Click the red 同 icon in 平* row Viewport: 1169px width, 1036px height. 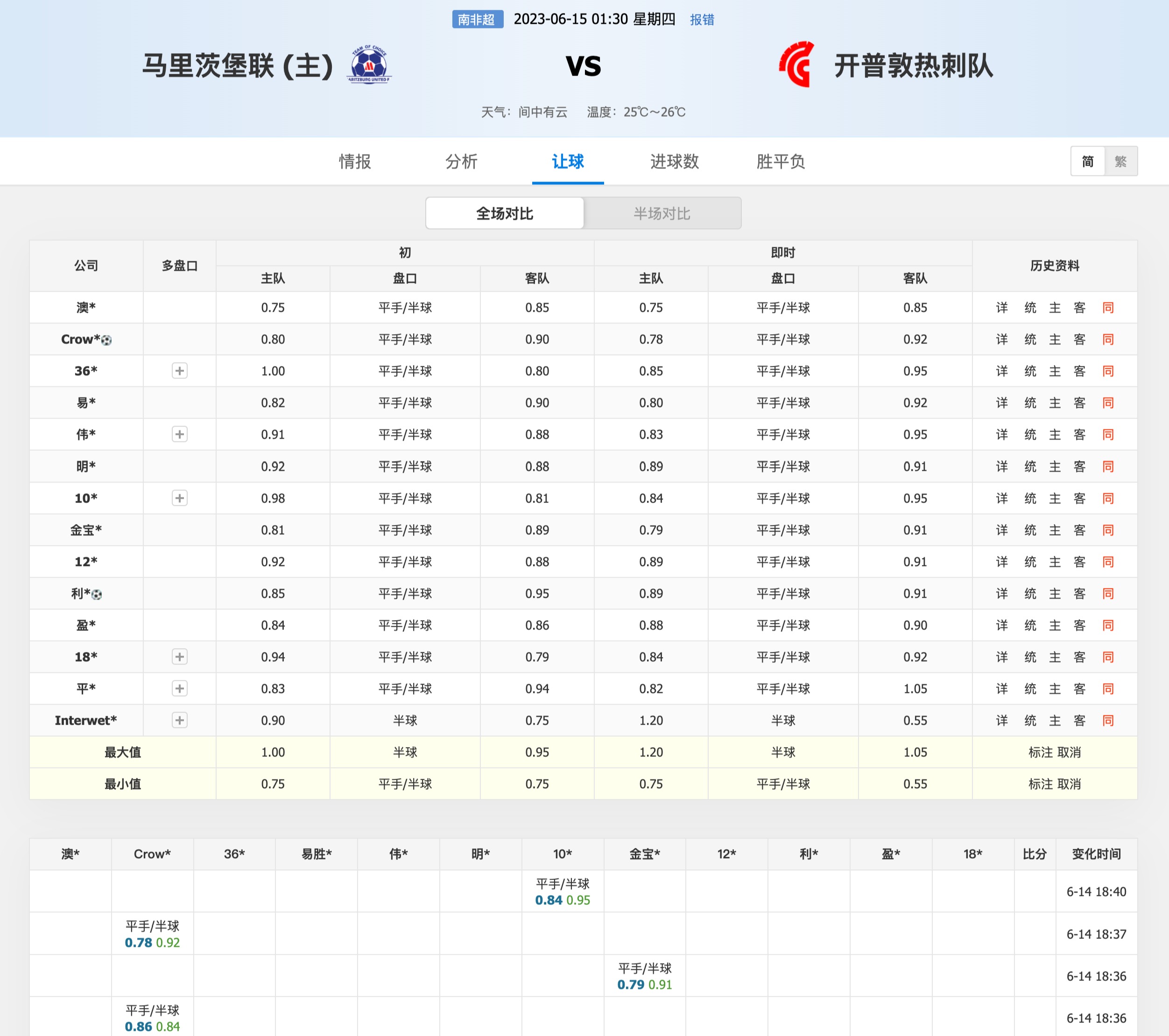(1108, 688)
